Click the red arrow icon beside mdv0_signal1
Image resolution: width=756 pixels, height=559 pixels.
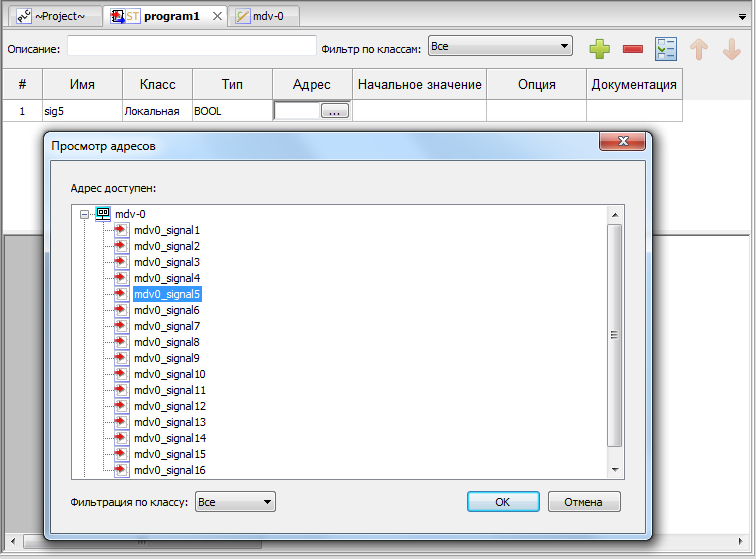tap(122, 230)
